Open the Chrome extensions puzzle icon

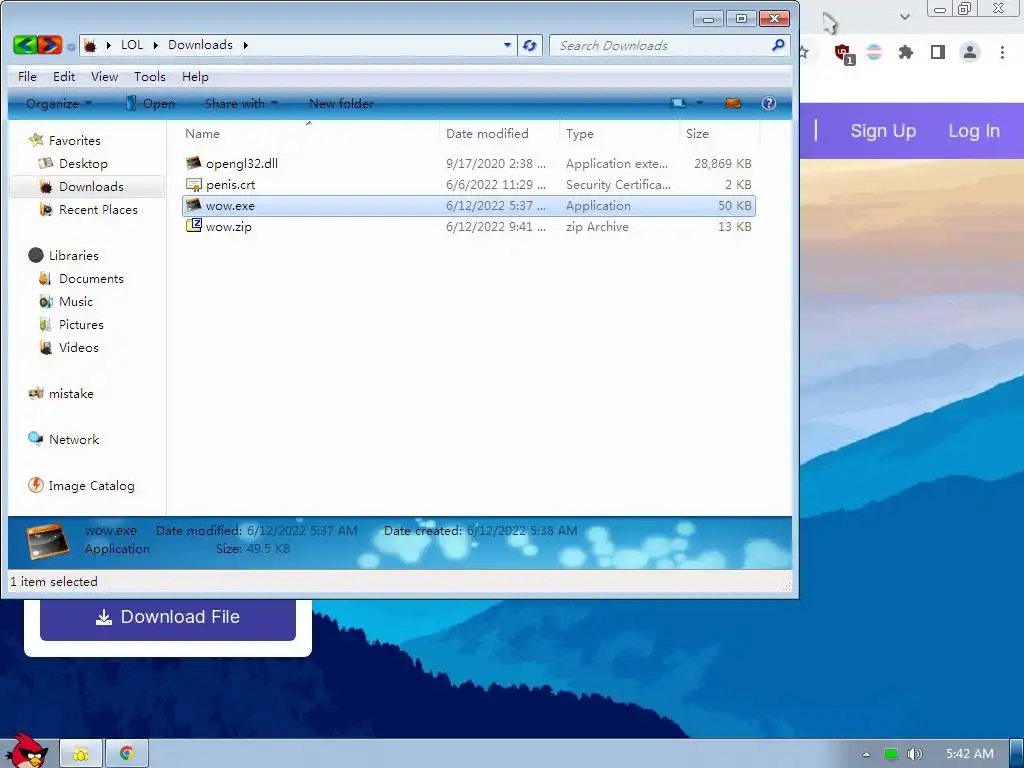pos(905,52)
